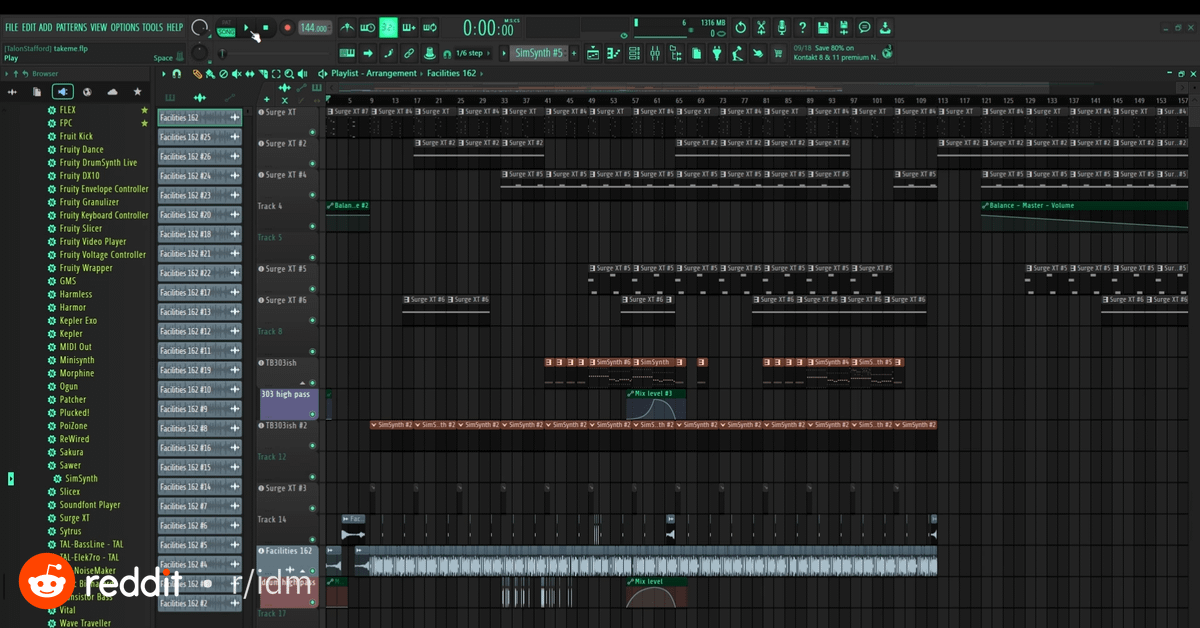Select Fruity Granulizer in the browser
The width and height of the screenshot is (1200, 628).
89,202
